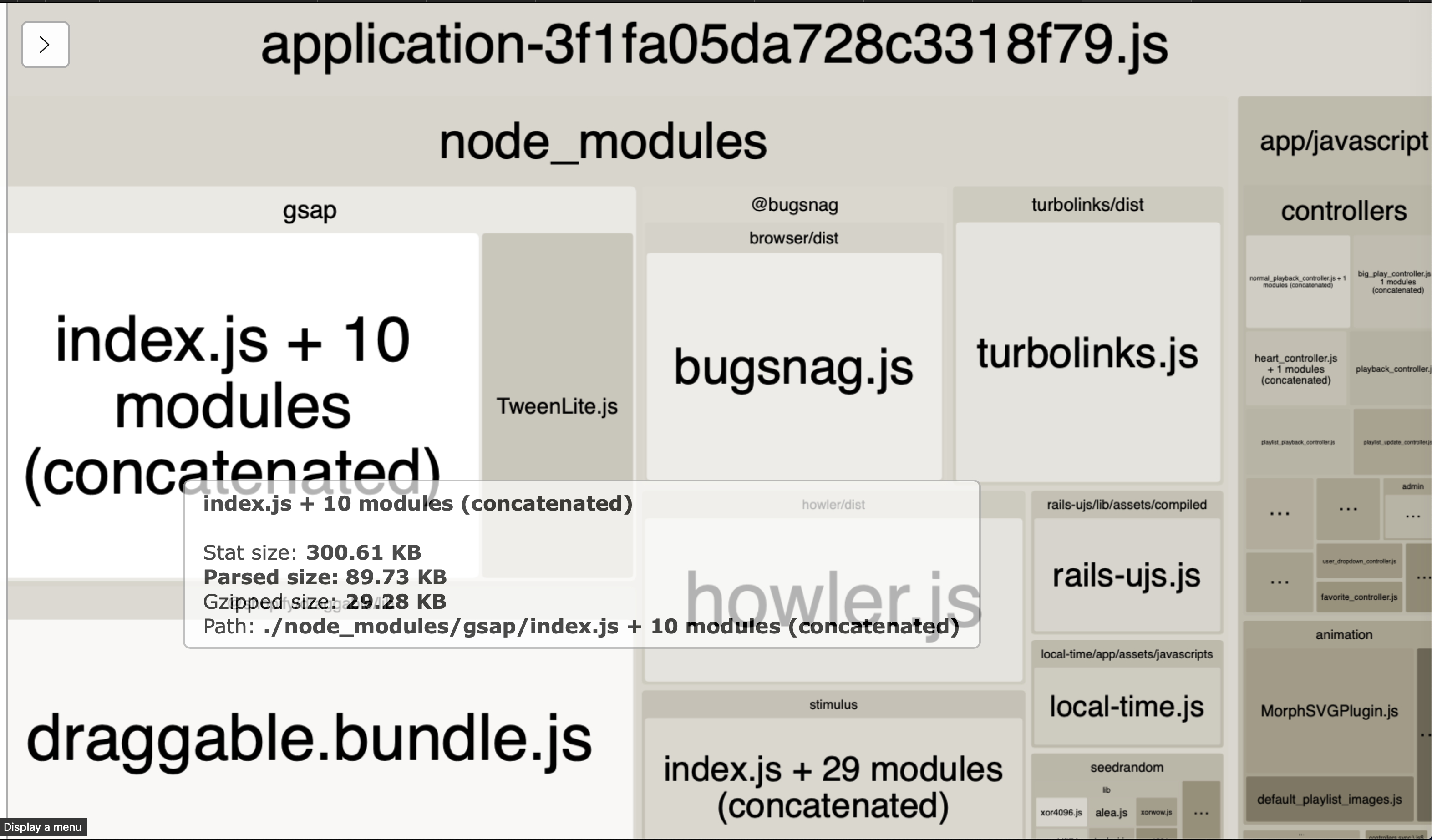This screenshot has height=840, width=1432.
Task: Select the heart_controller.js tile
Action: (1295, 369)
